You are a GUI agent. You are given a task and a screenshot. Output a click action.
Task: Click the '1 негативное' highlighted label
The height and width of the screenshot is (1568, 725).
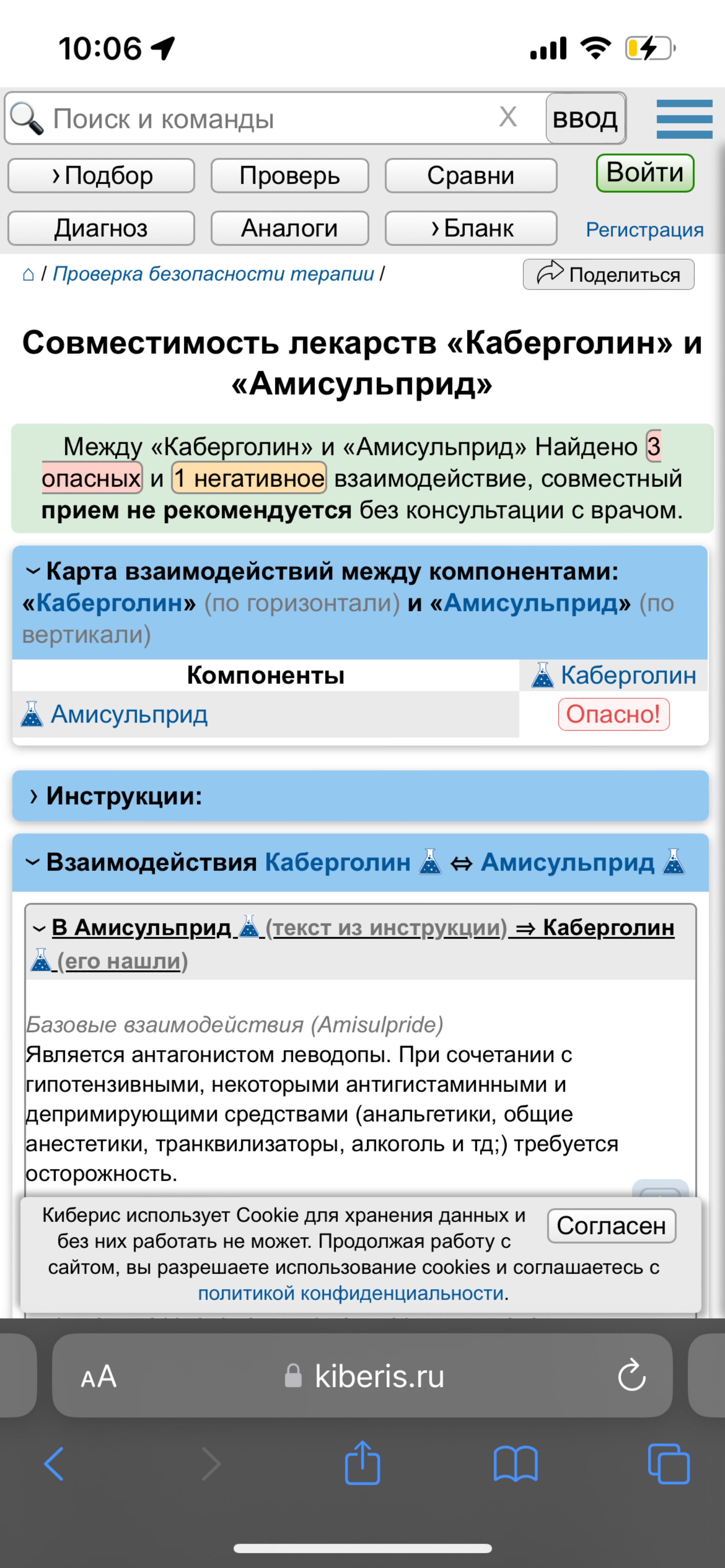(x=249, y=478)
